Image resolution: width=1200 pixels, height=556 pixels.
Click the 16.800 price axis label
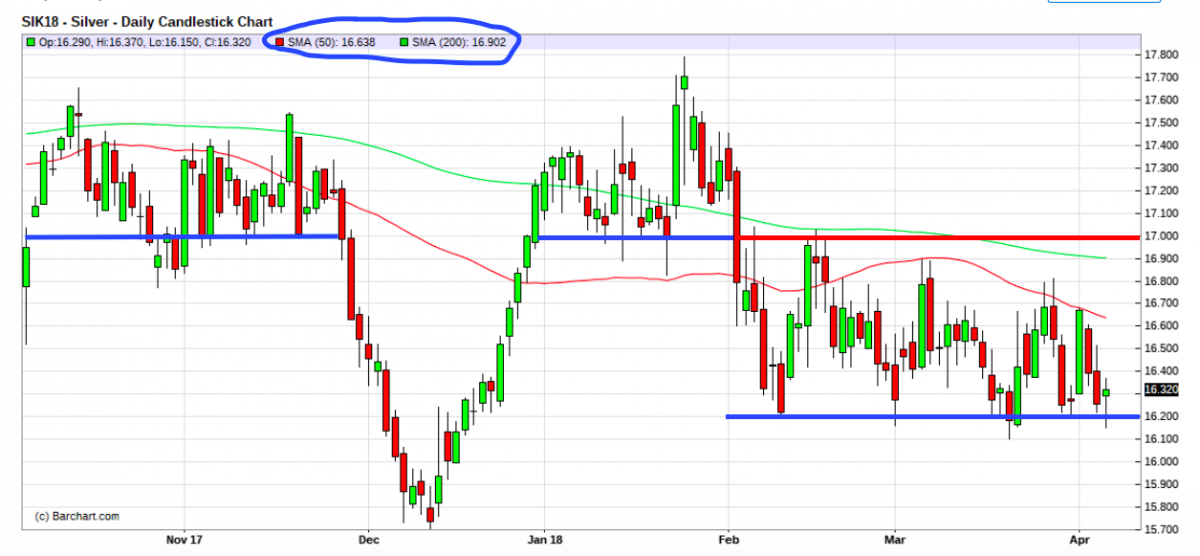point(1160,281)
